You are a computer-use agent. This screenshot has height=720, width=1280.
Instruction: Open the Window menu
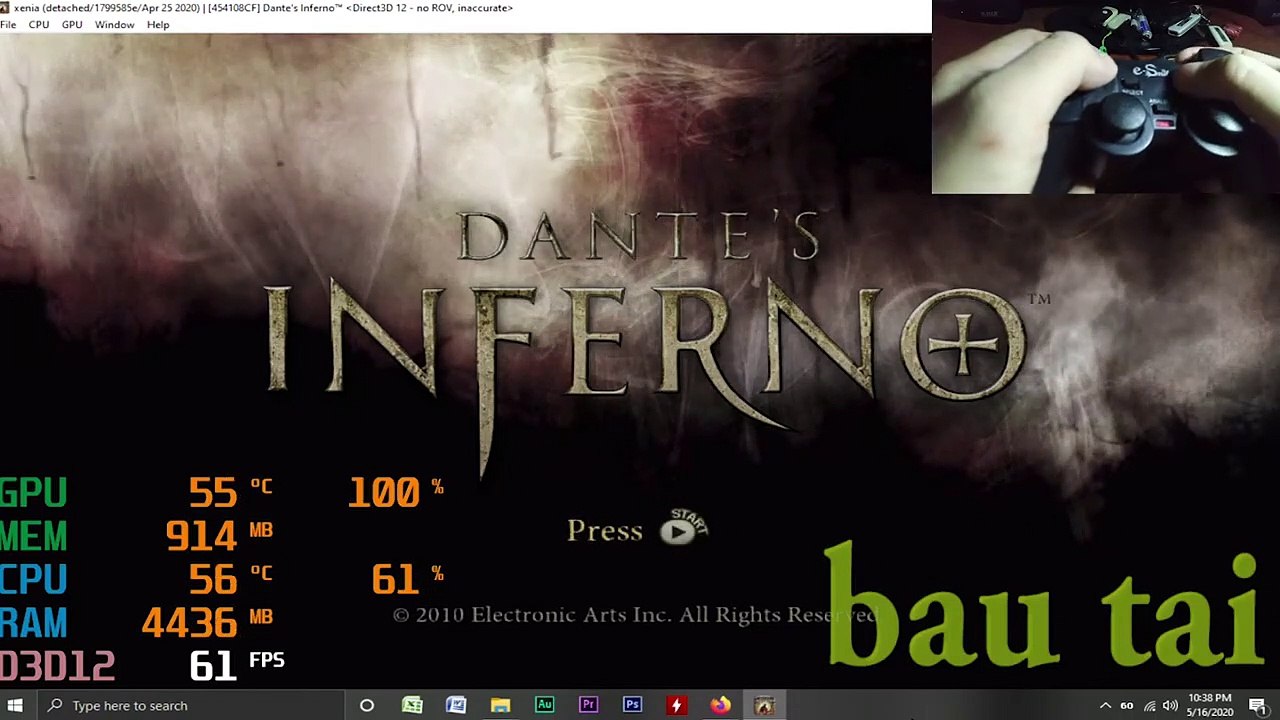[x=114, y=24]
